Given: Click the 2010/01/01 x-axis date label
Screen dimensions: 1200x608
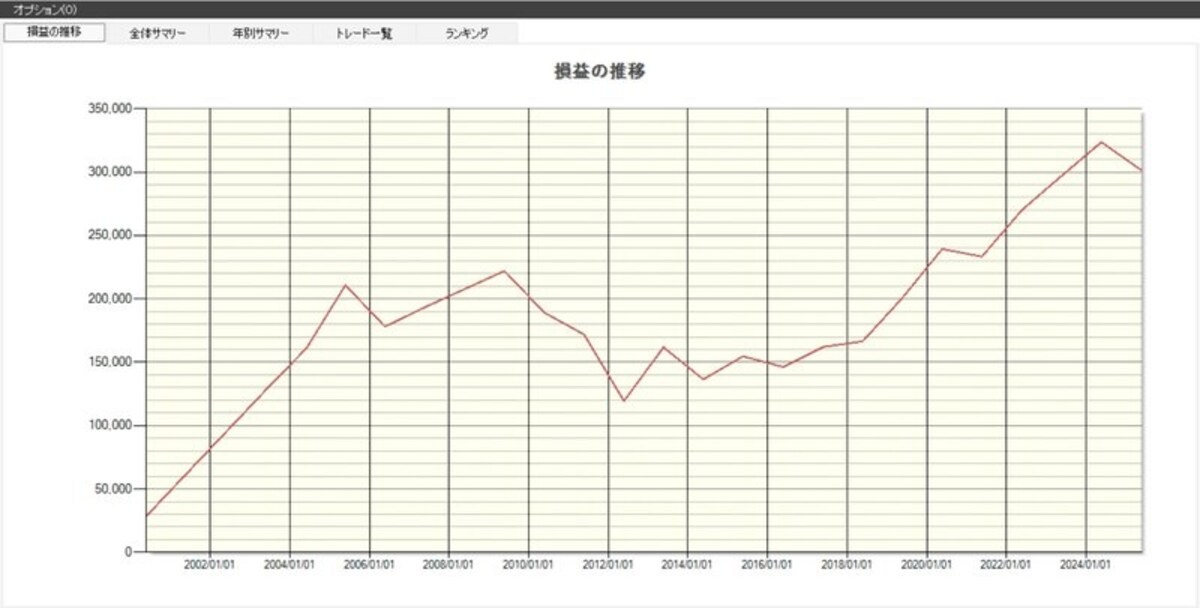Looking at the screenshot, I should (x=528, y=565).
